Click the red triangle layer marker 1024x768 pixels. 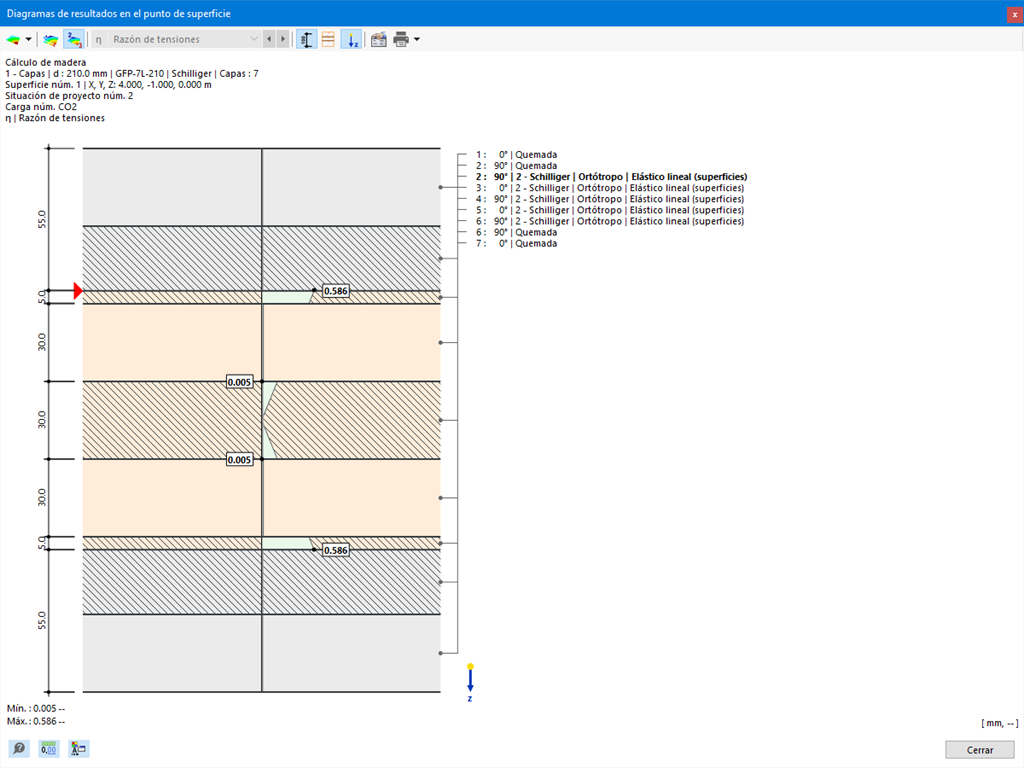tap(78, 291)
